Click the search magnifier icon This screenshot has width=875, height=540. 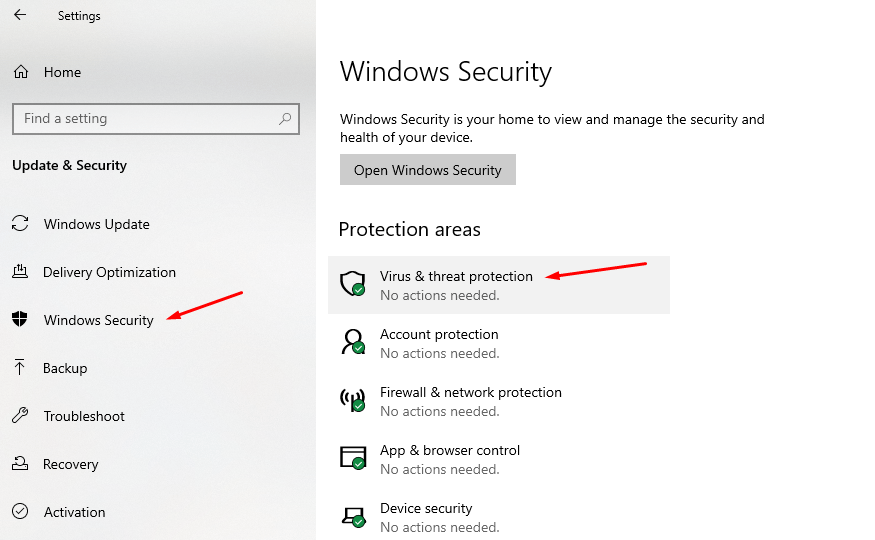(285, 118)
